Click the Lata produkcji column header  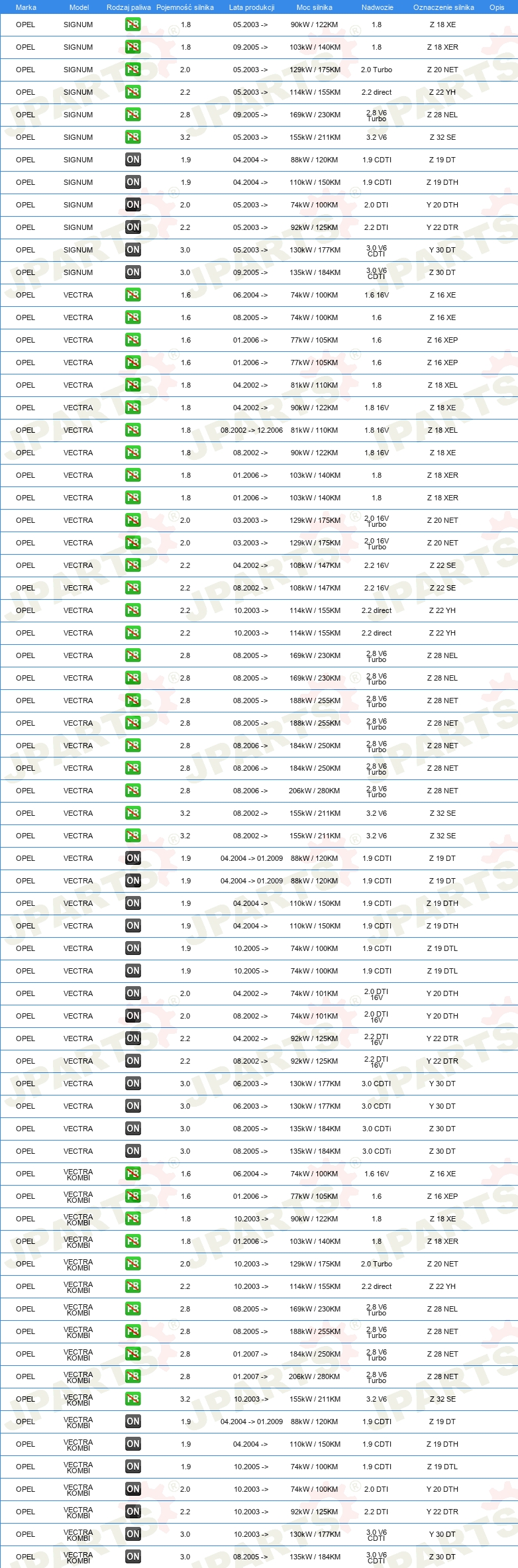(x=252, y=7)
